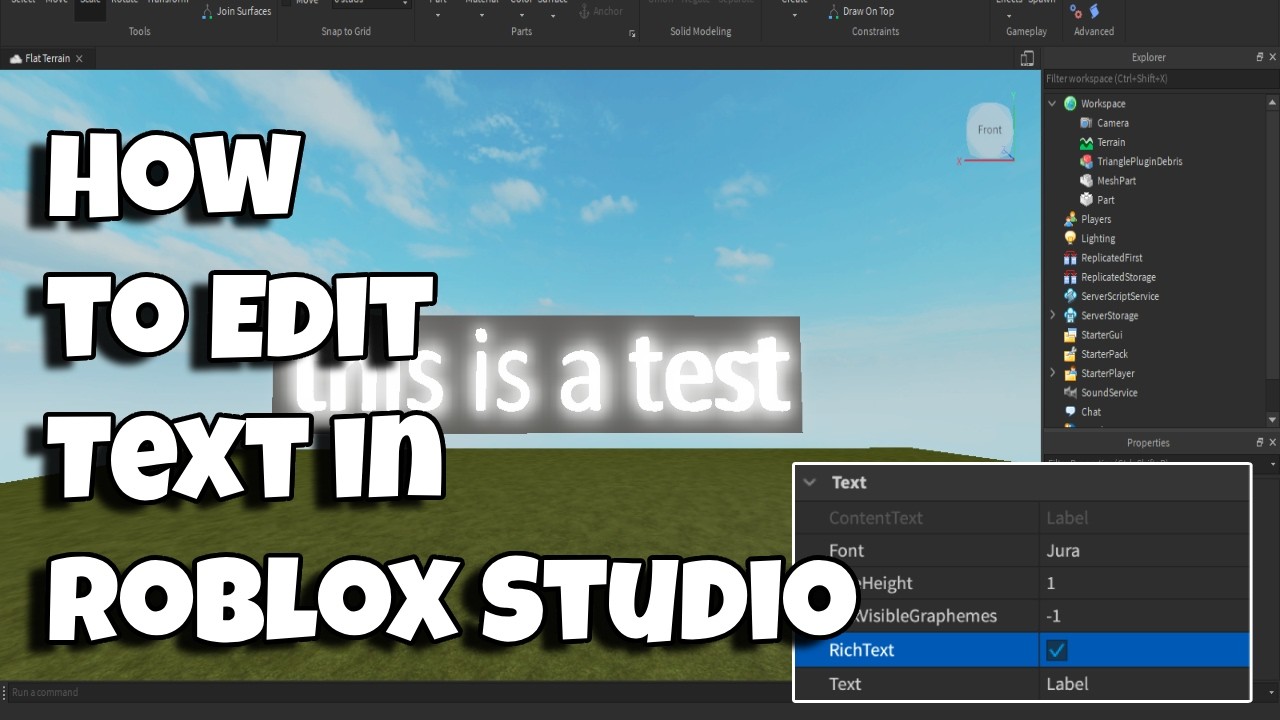Select the ServerStorage icon
The width and height of the screenshot is (1280, 720).
[x=1070, y=316]
